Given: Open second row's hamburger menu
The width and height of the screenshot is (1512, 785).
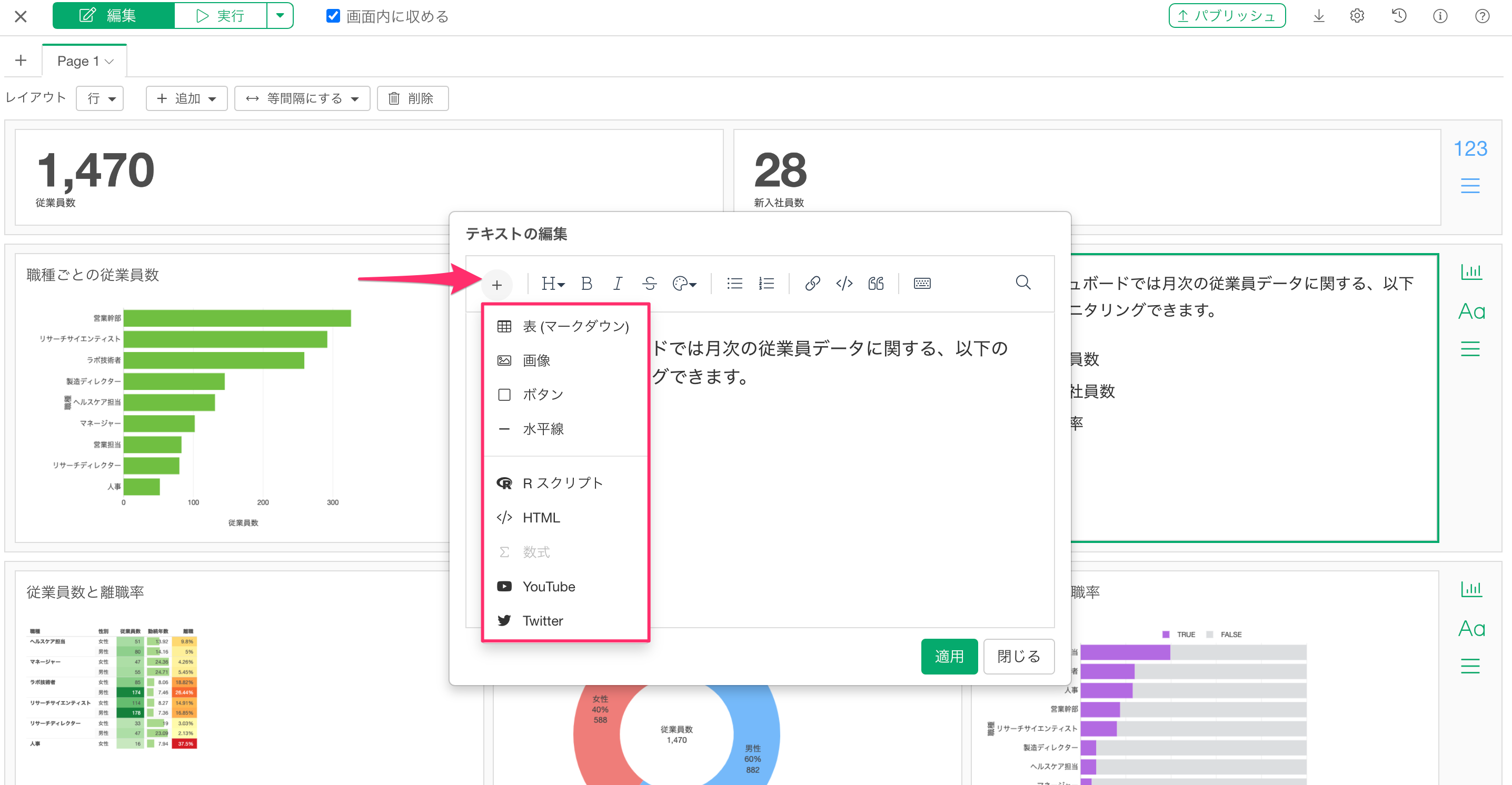Looking at the screenshot, I should pyautogui.click(x=1470, y=348).
